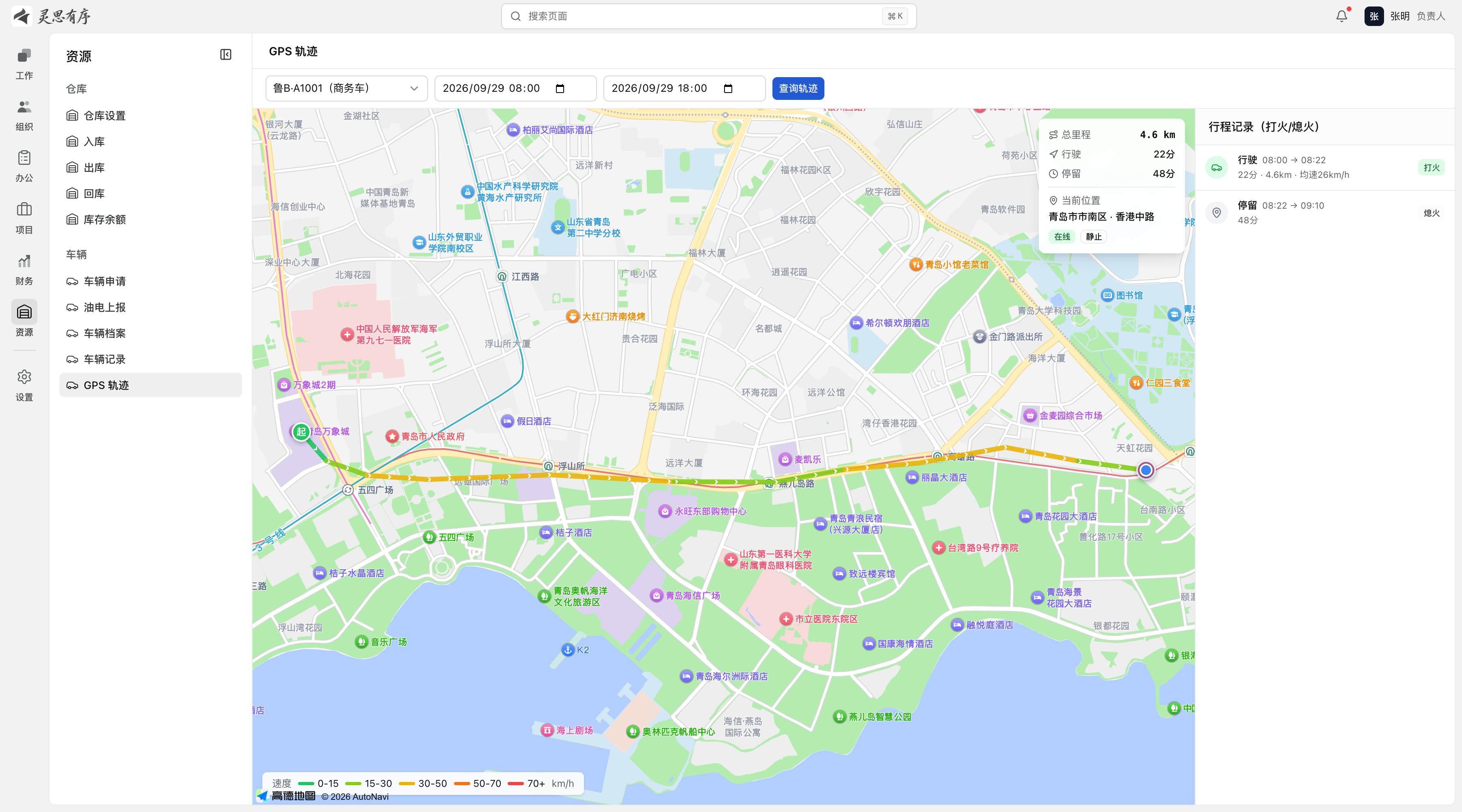Viewport: 1462px width, 812px height.
Task: Click 查询轨迹 button
Action: tap(798, 89)
